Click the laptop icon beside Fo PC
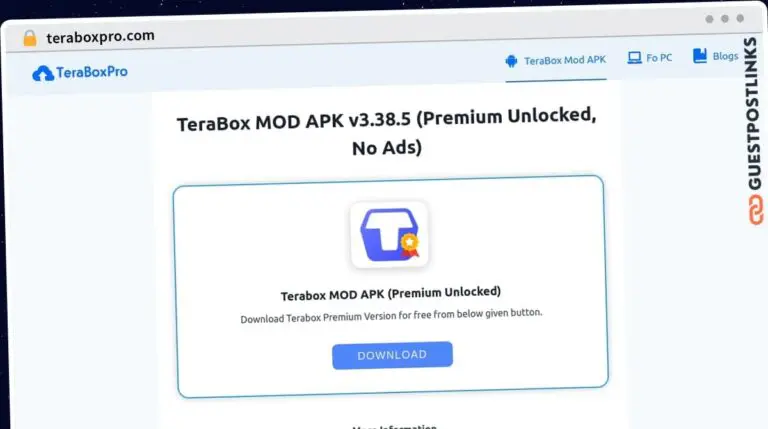The height and width of the screenshot is (429, 768). click(x=634, y=58)
